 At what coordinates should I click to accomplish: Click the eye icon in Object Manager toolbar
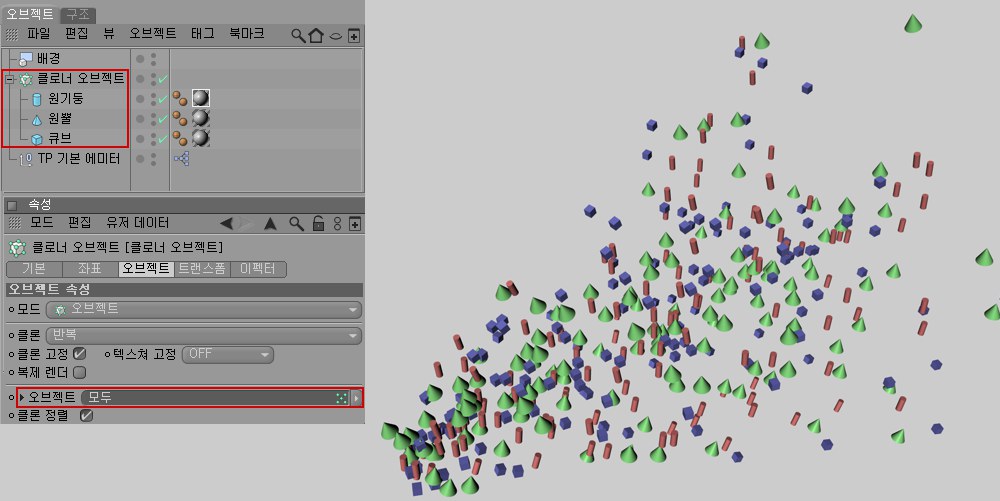point(335,36)
